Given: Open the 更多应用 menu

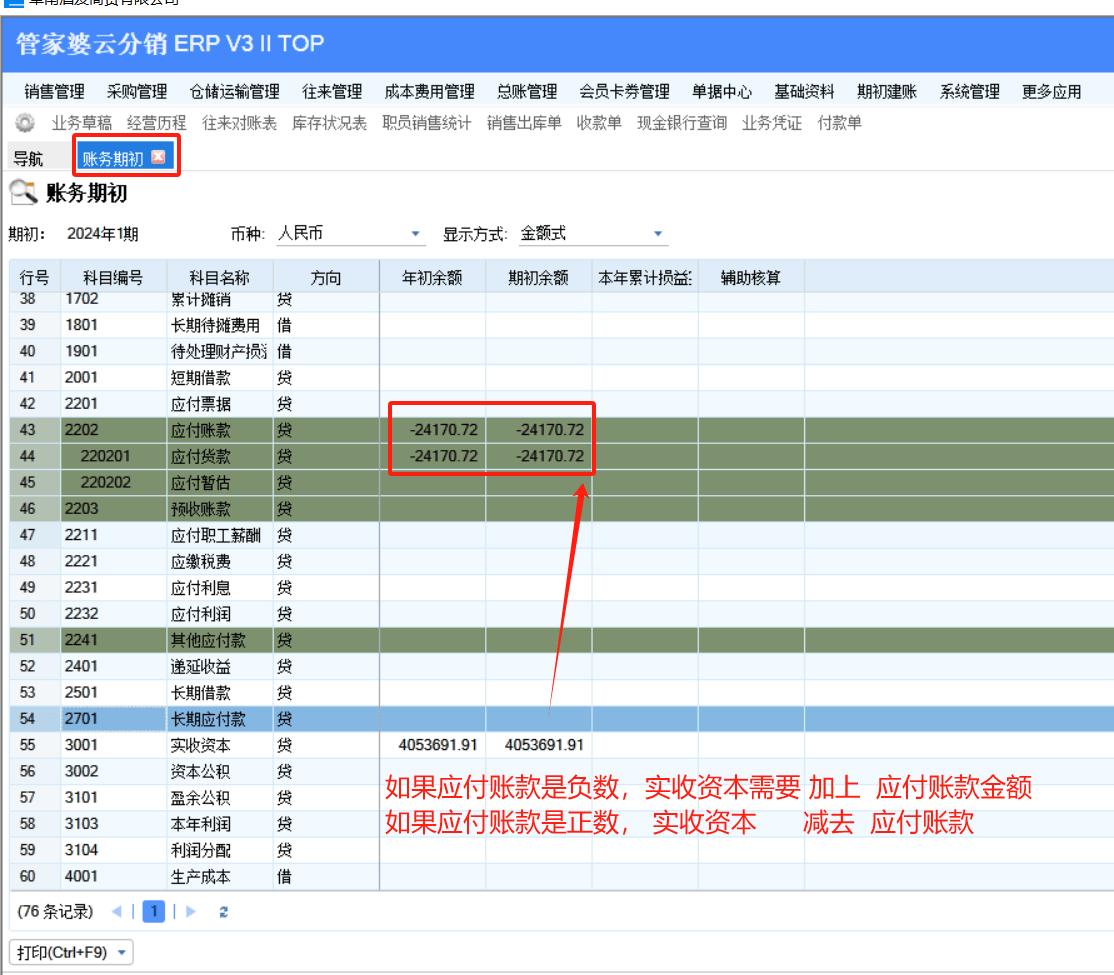Looking at the screenshot, I should tap(1052, 92).
